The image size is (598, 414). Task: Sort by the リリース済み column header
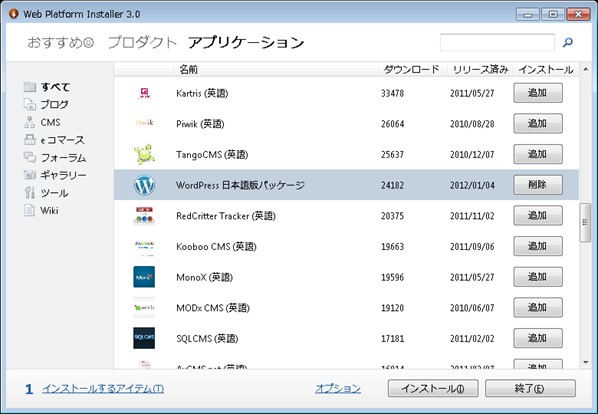click(x=480, y=69)
